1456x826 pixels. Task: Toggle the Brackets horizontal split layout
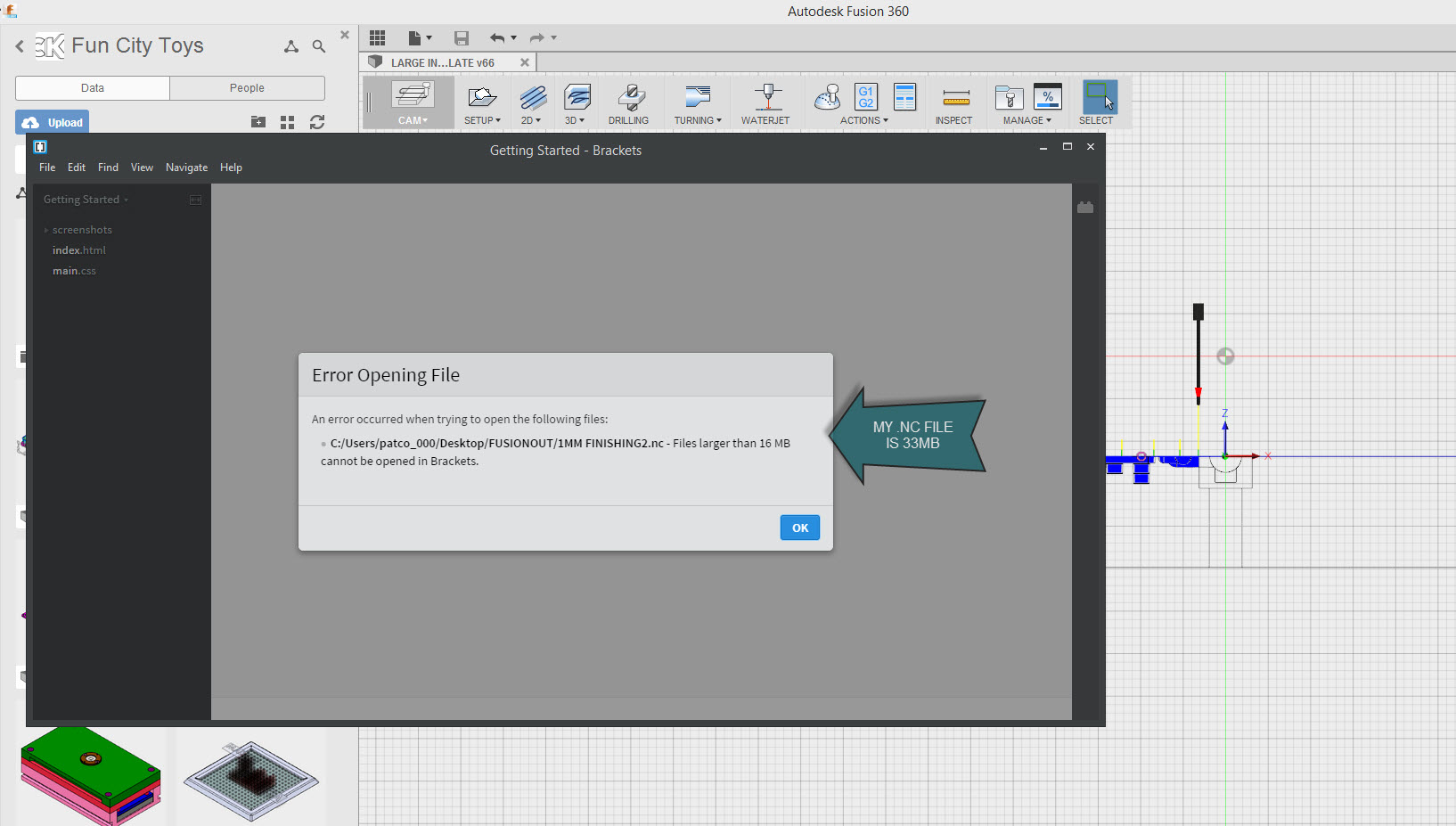pyautogui.click(x=194, y=200)
